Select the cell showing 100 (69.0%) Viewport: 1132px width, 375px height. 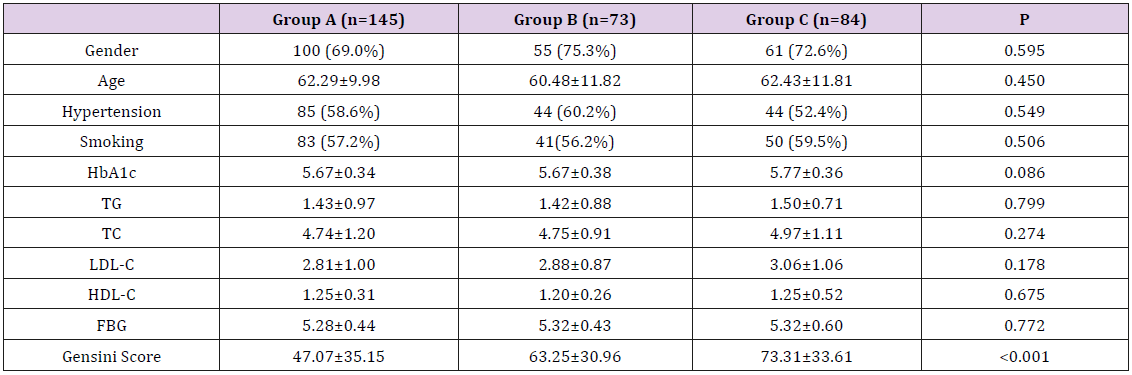[338, 51]
